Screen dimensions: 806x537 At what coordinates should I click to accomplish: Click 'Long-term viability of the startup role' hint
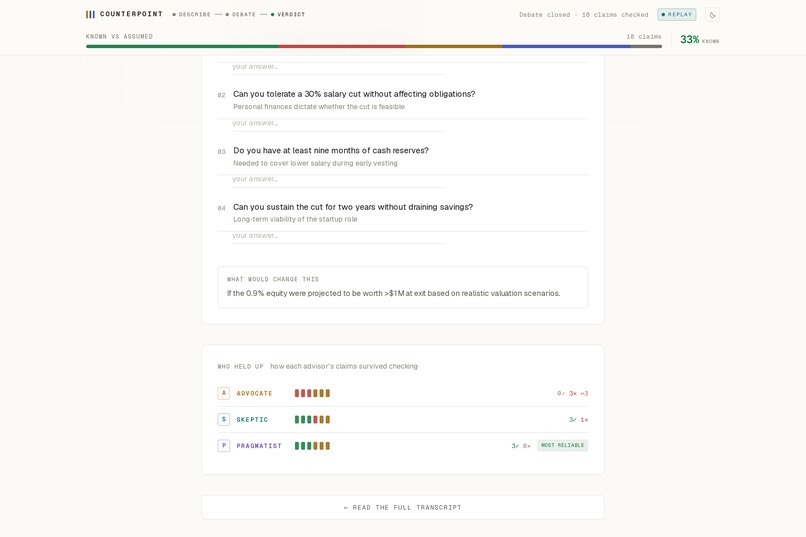pos(295,219)
